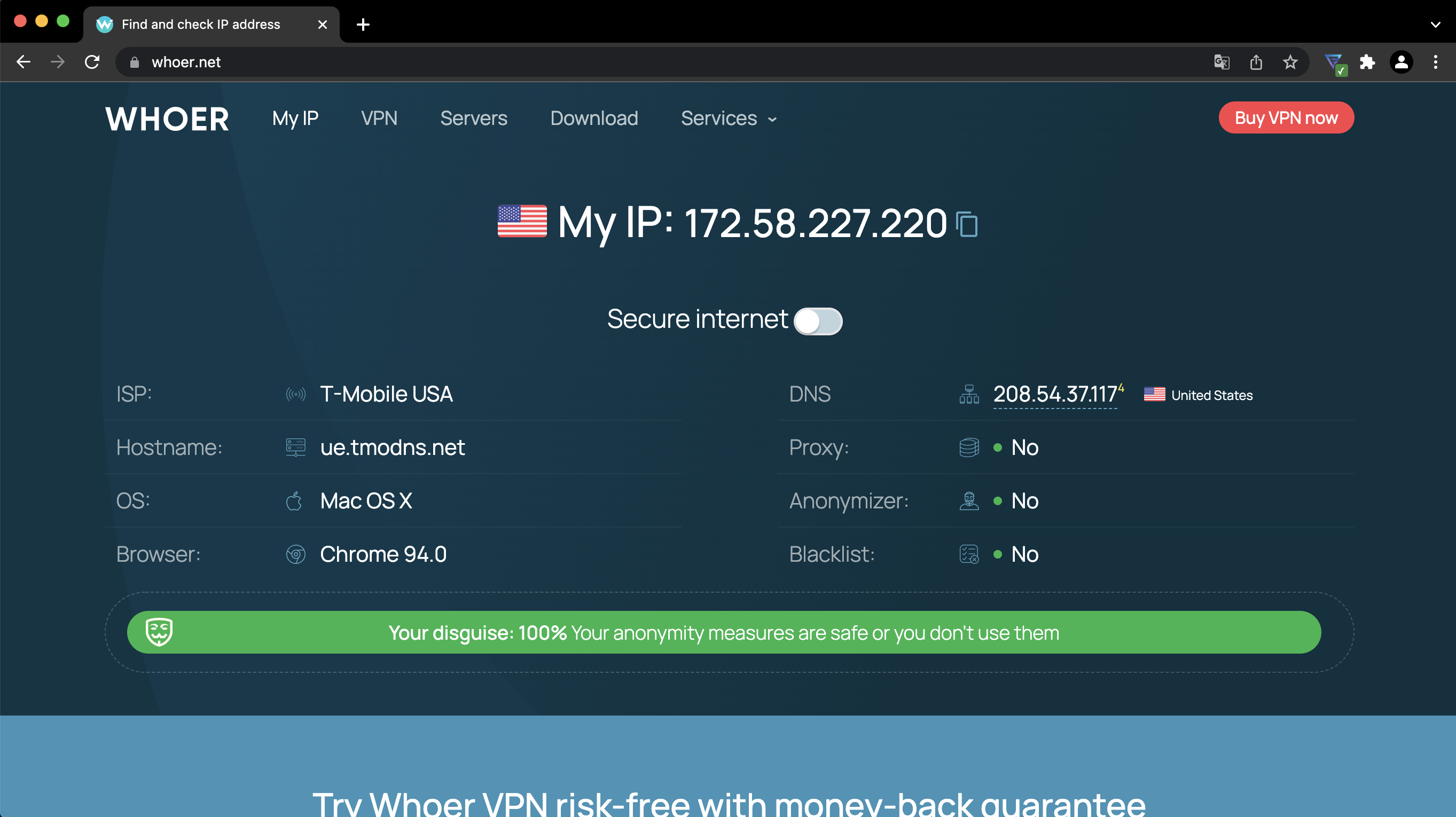Click the Google Translate icon in address bar

pos(1222,62)
